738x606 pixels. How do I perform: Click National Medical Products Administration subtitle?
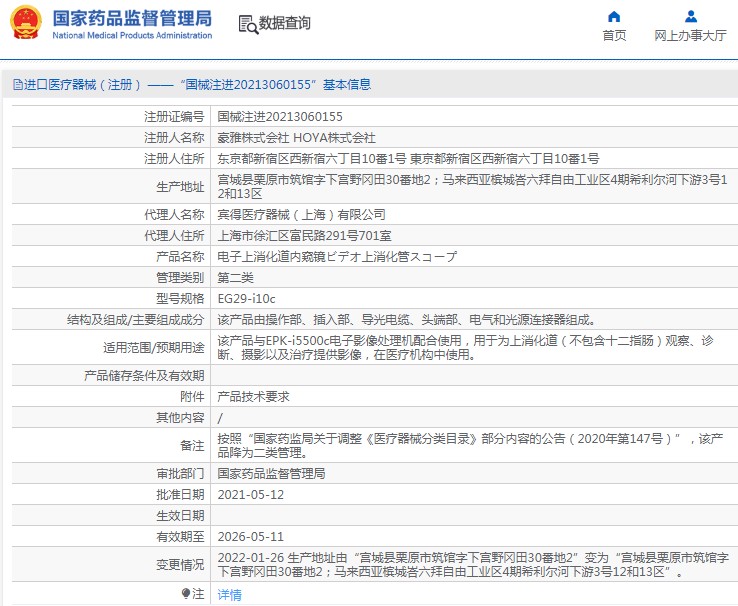pos(132,35)
